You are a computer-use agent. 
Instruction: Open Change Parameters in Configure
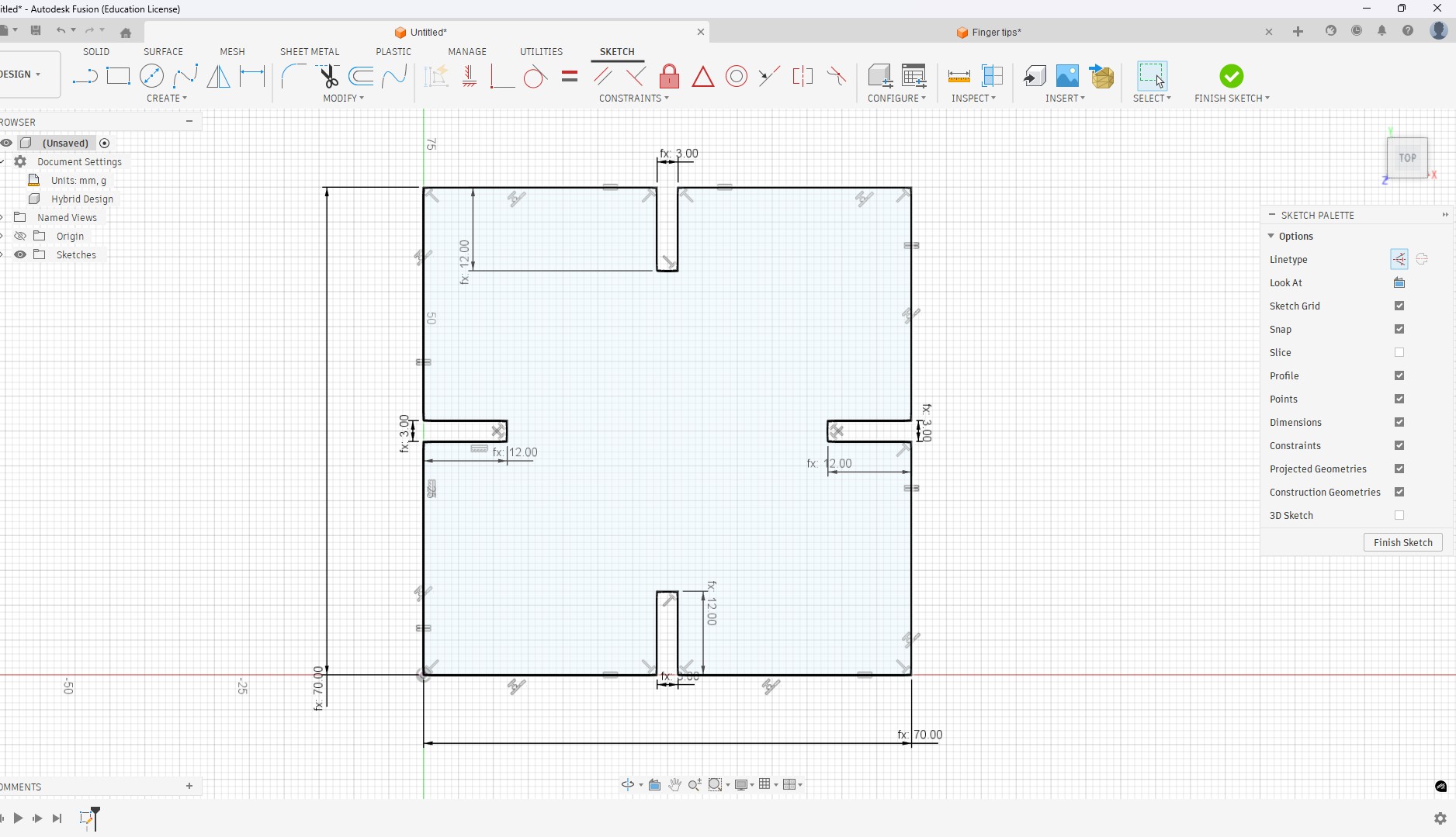(x=914, y=76)
